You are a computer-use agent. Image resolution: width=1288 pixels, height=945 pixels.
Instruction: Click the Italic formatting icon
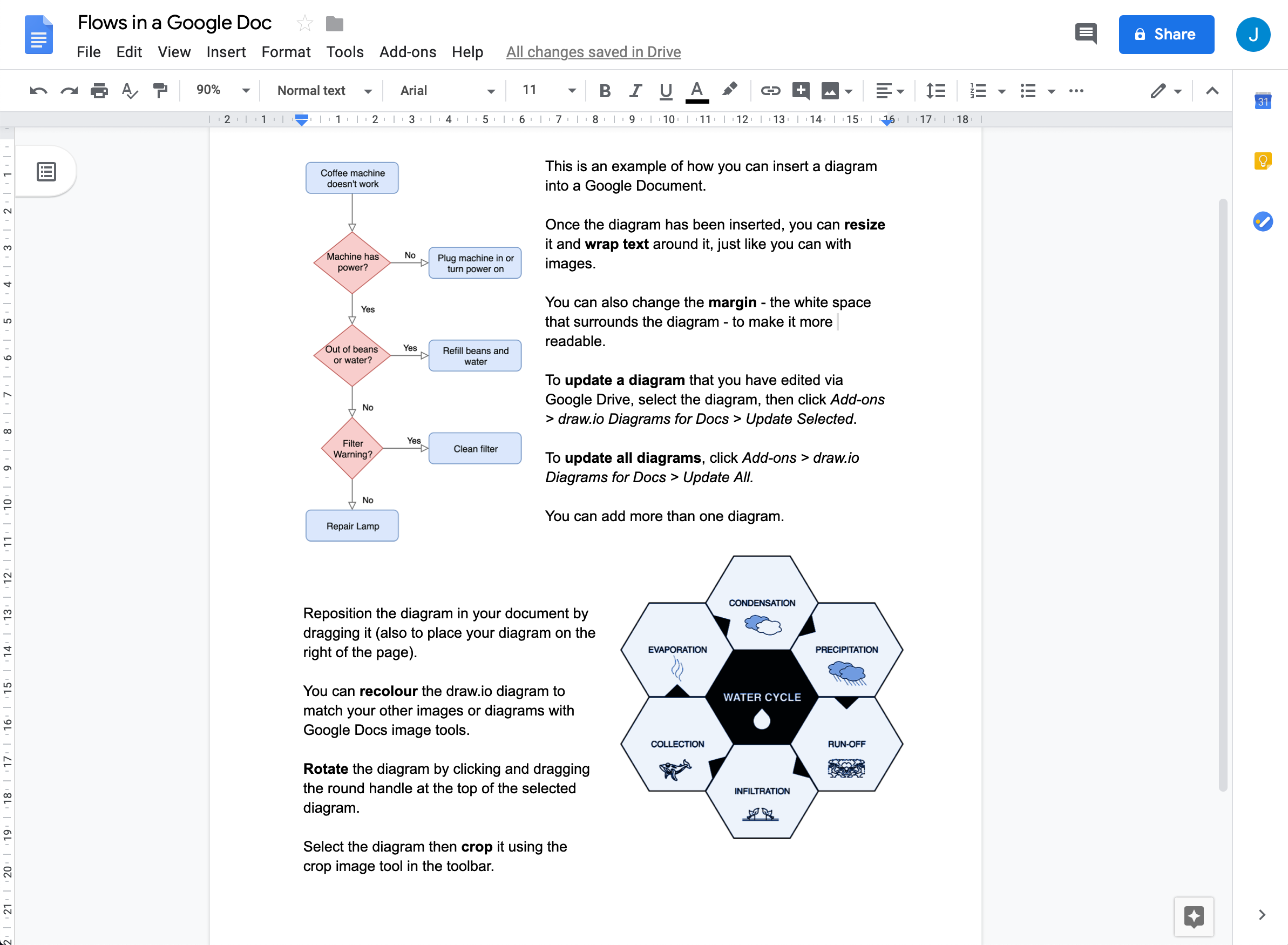coord(635,91)
